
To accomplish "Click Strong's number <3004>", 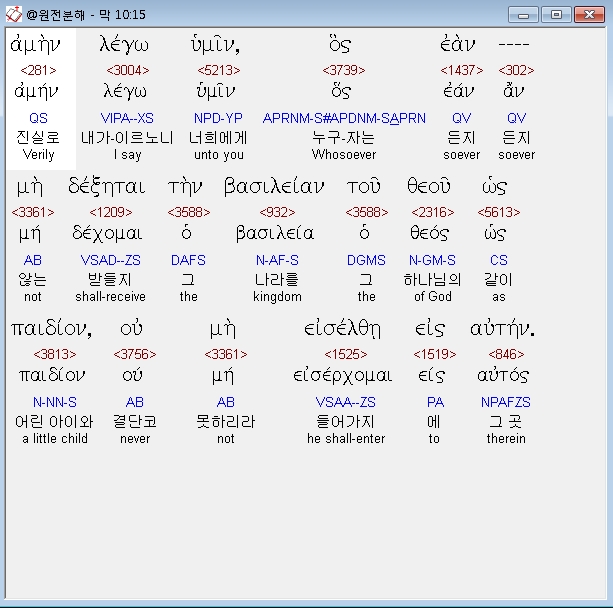I will pyautogui.click(x=128, y=70).
